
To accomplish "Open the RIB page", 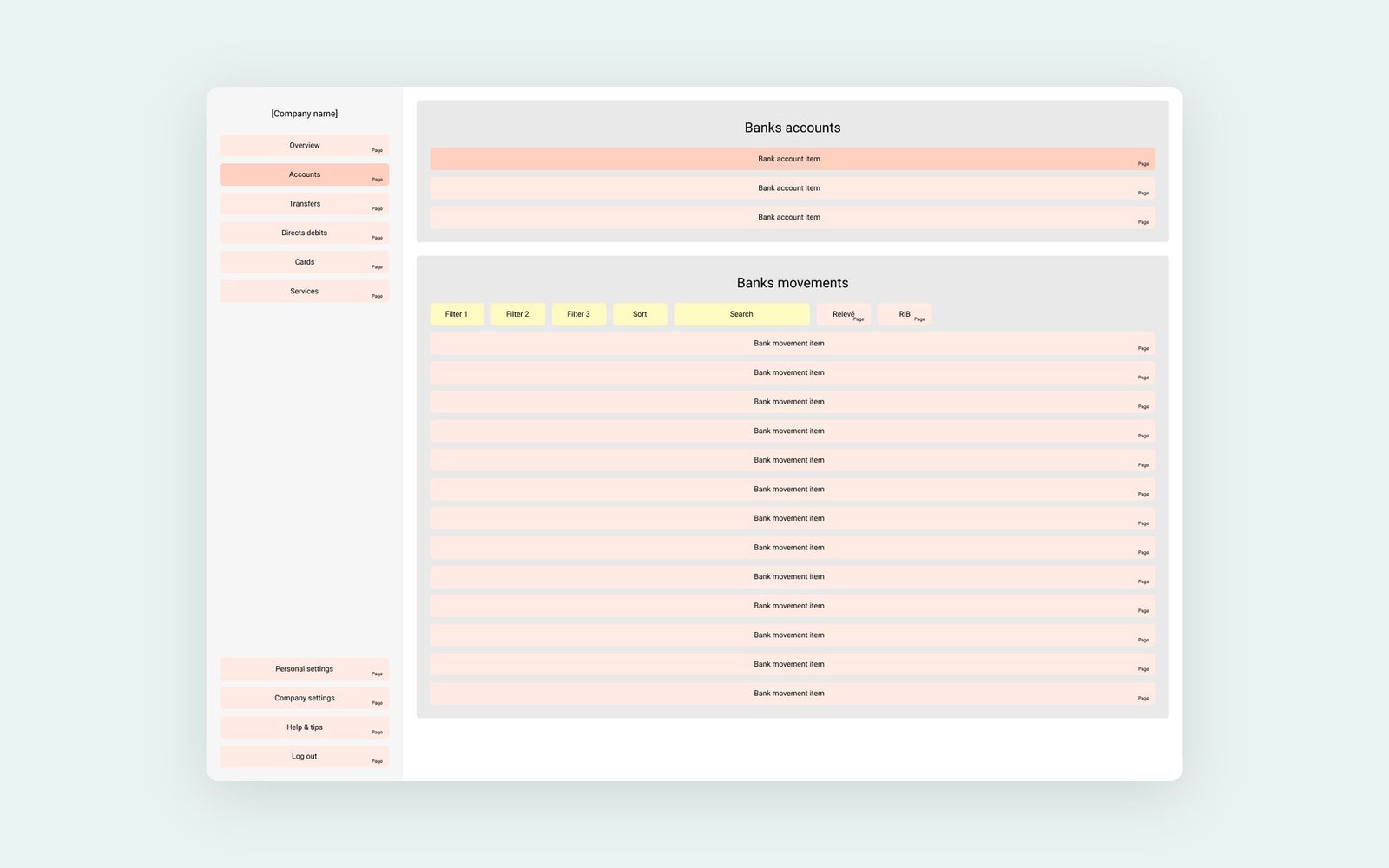I will (905, 314).
